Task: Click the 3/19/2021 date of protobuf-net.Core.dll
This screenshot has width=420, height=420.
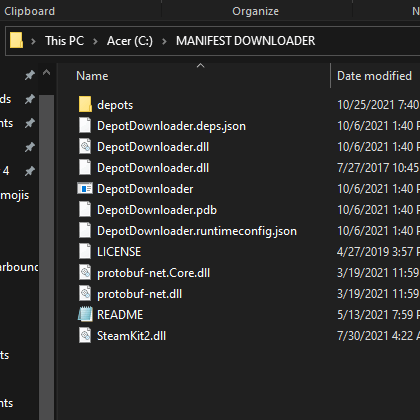Action: pos(378,273)
